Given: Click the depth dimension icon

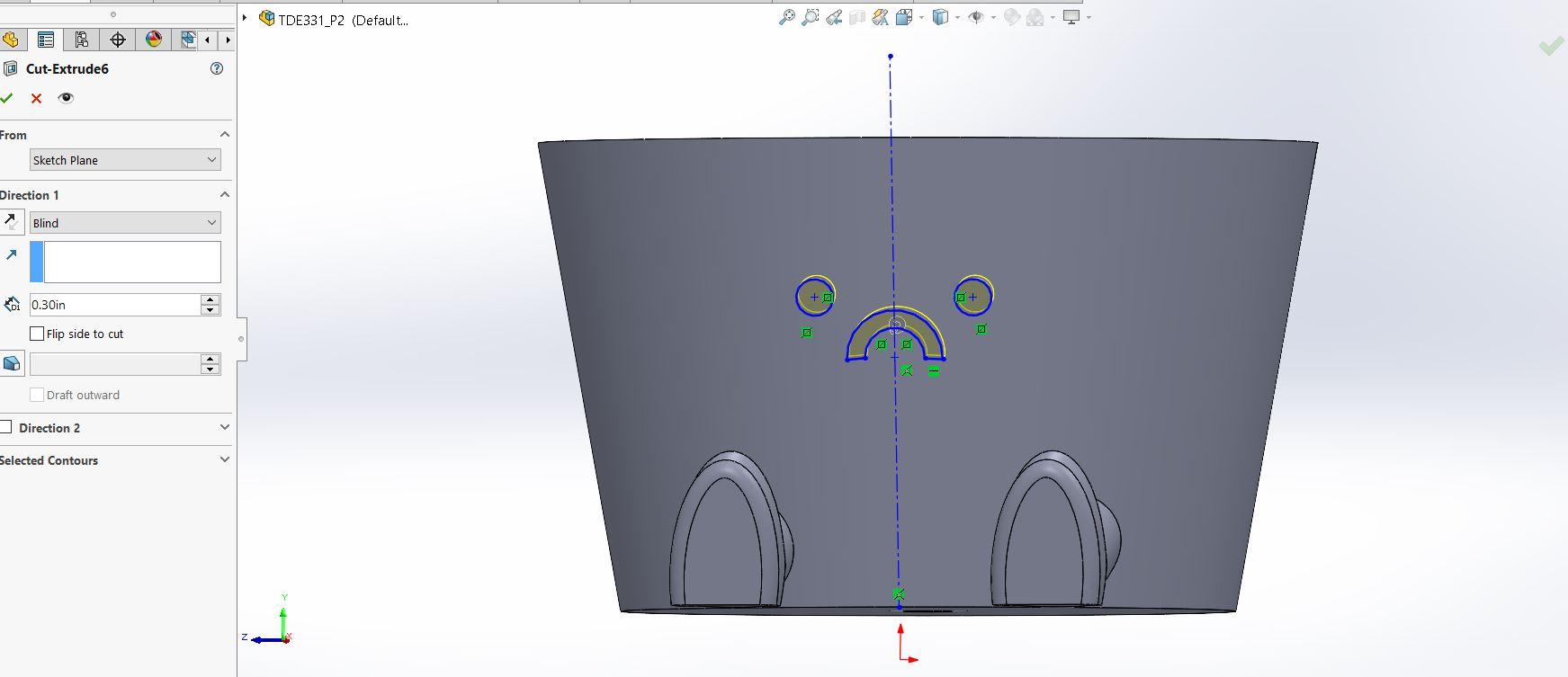Looking at the screenshot, I should click(x=12, y=305).
